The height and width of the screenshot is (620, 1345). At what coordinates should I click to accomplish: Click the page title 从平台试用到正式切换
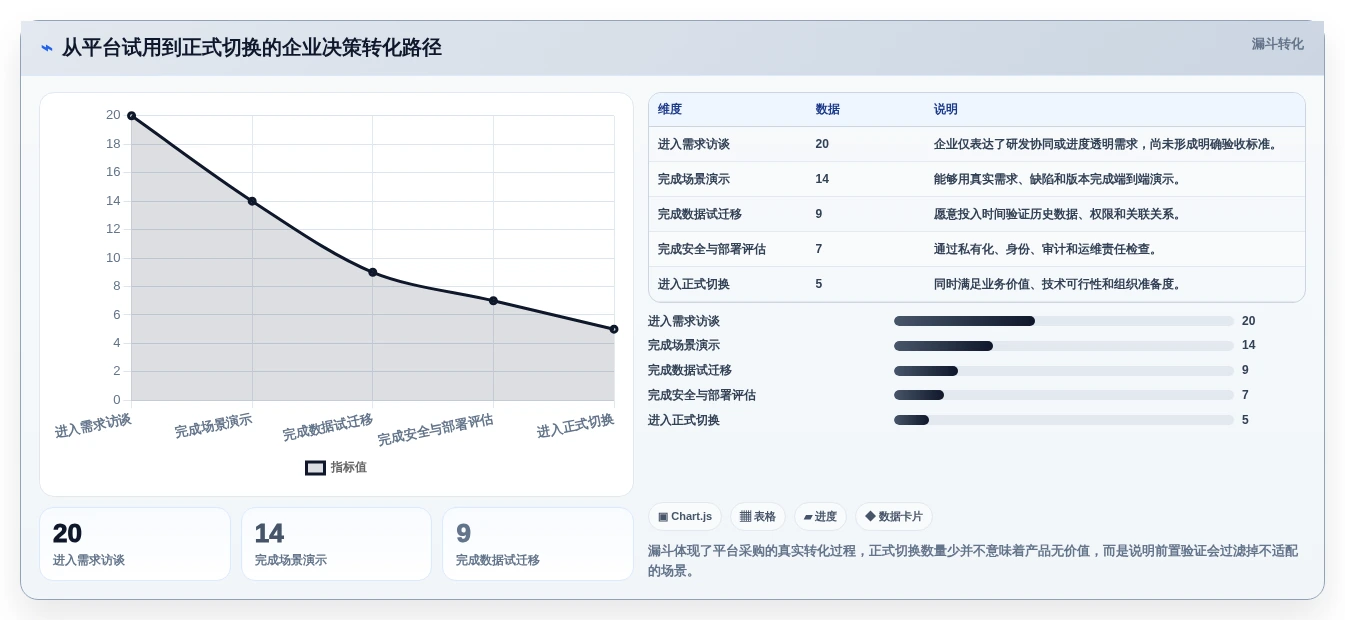[x=251, y=48]
